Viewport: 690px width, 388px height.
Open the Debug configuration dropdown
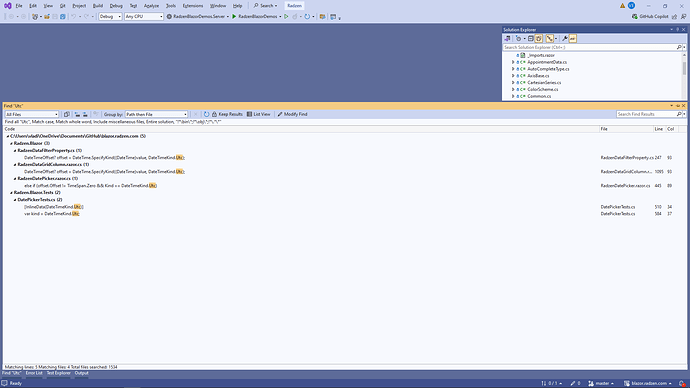pyautogui.click(x=110, y=16)
